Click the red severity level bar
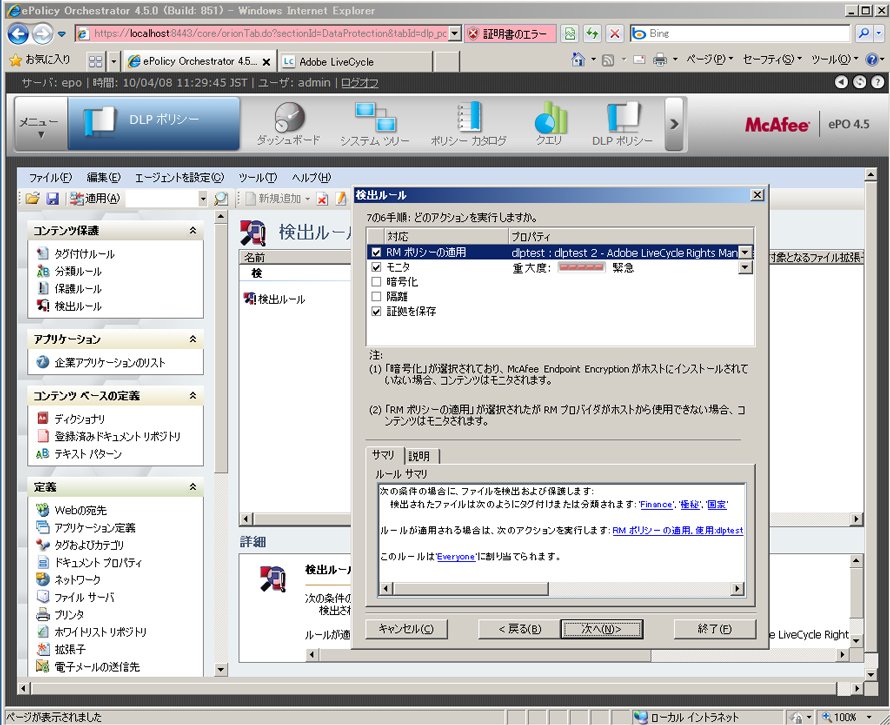Screen dimensions: 890x725 click(x=581, y=267)
